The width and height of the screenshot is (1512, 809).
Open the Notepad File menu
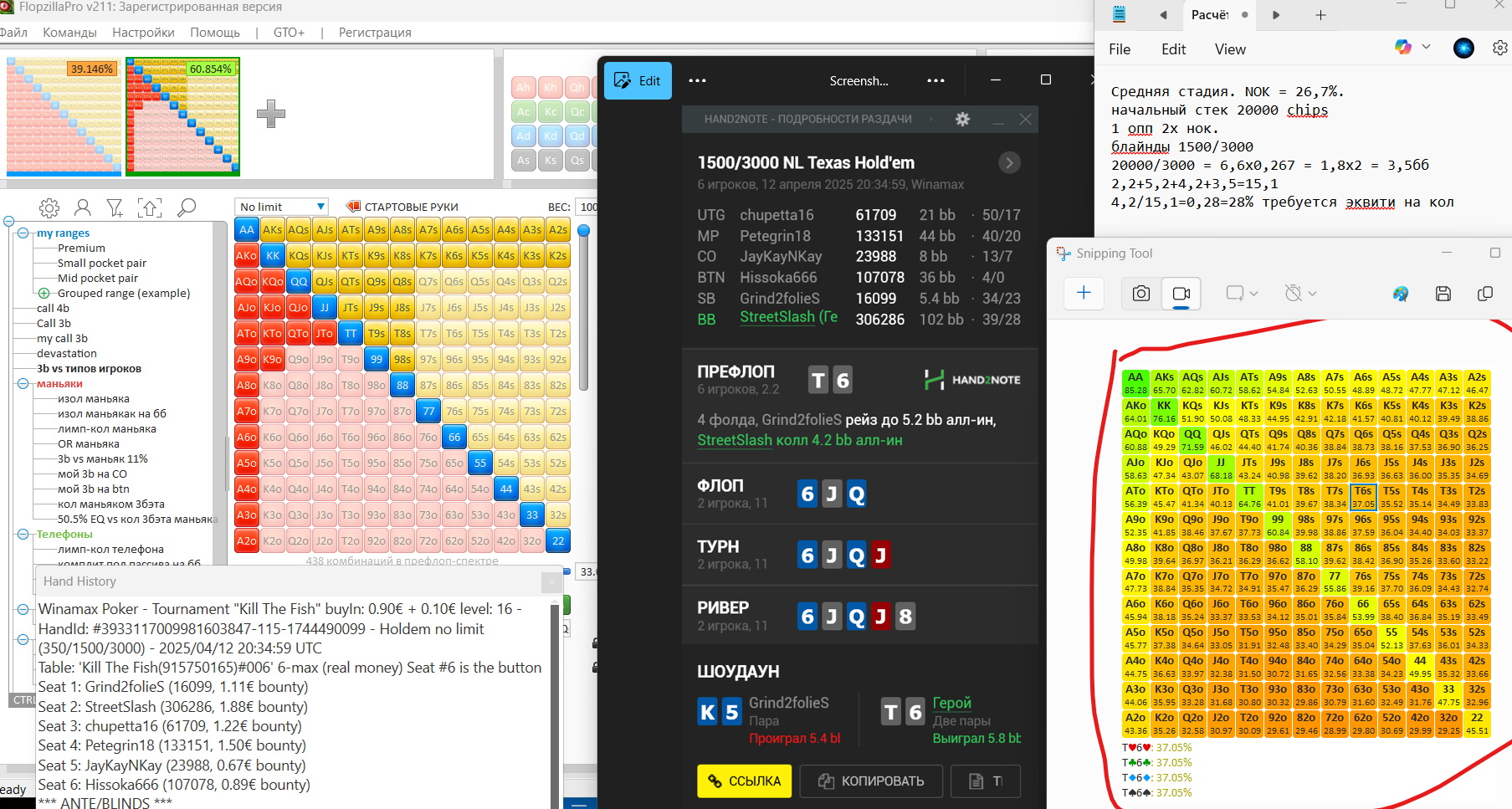coord(1120,49)
